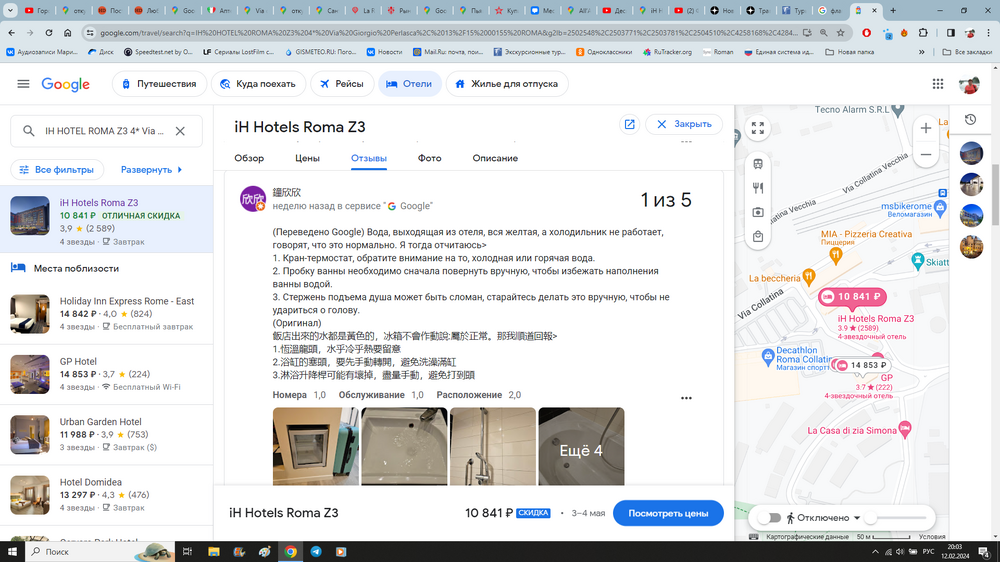This screenshot has width=1000, height=562.
Task: Reload the browser page
Action: (x=48, y=33)
